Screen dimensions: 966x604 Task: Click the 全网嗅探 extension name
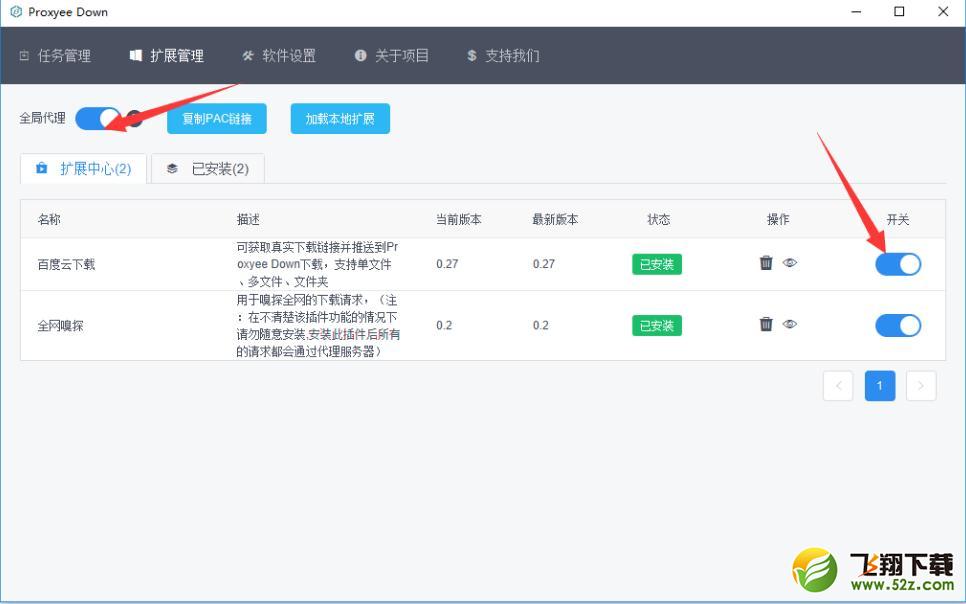[x=60, y=325]
